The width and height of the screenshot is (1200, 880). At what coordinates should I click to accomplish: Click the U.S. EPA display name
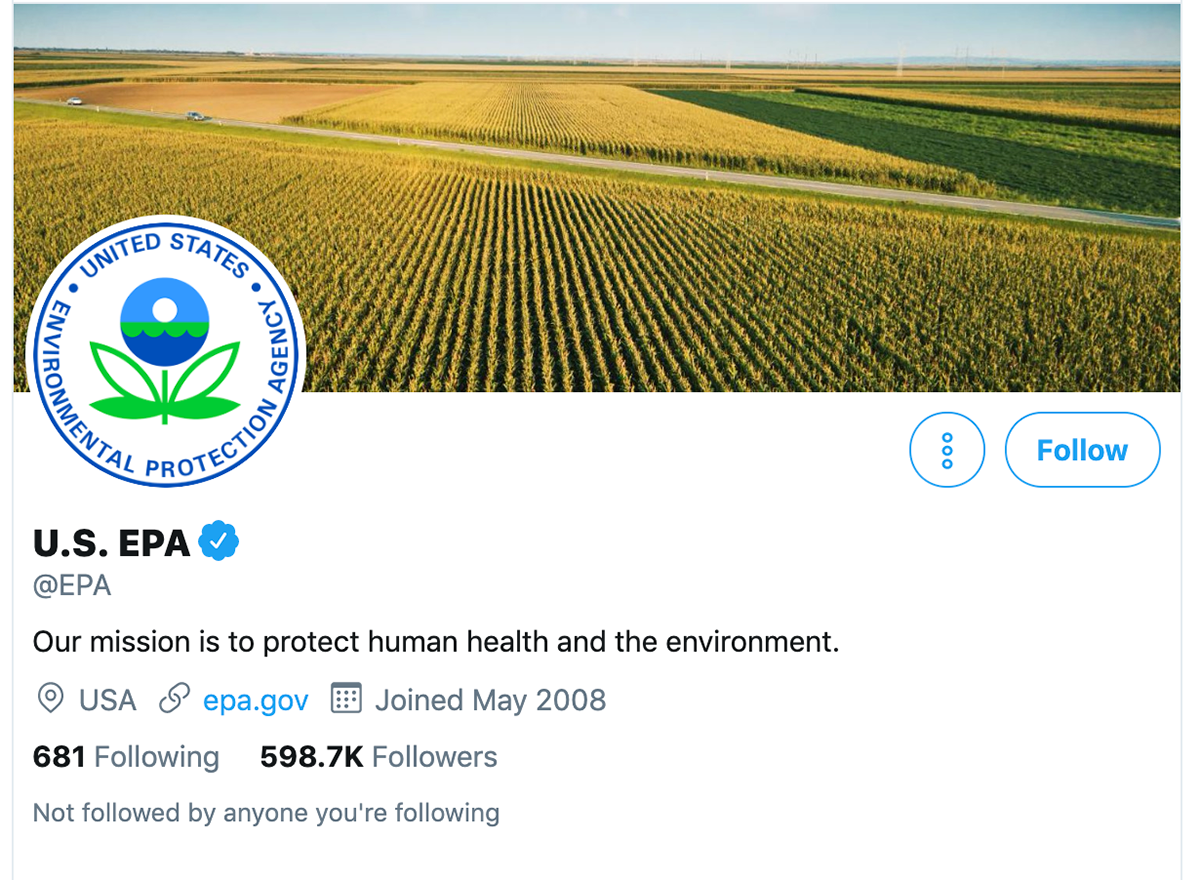tap(111, 543)
